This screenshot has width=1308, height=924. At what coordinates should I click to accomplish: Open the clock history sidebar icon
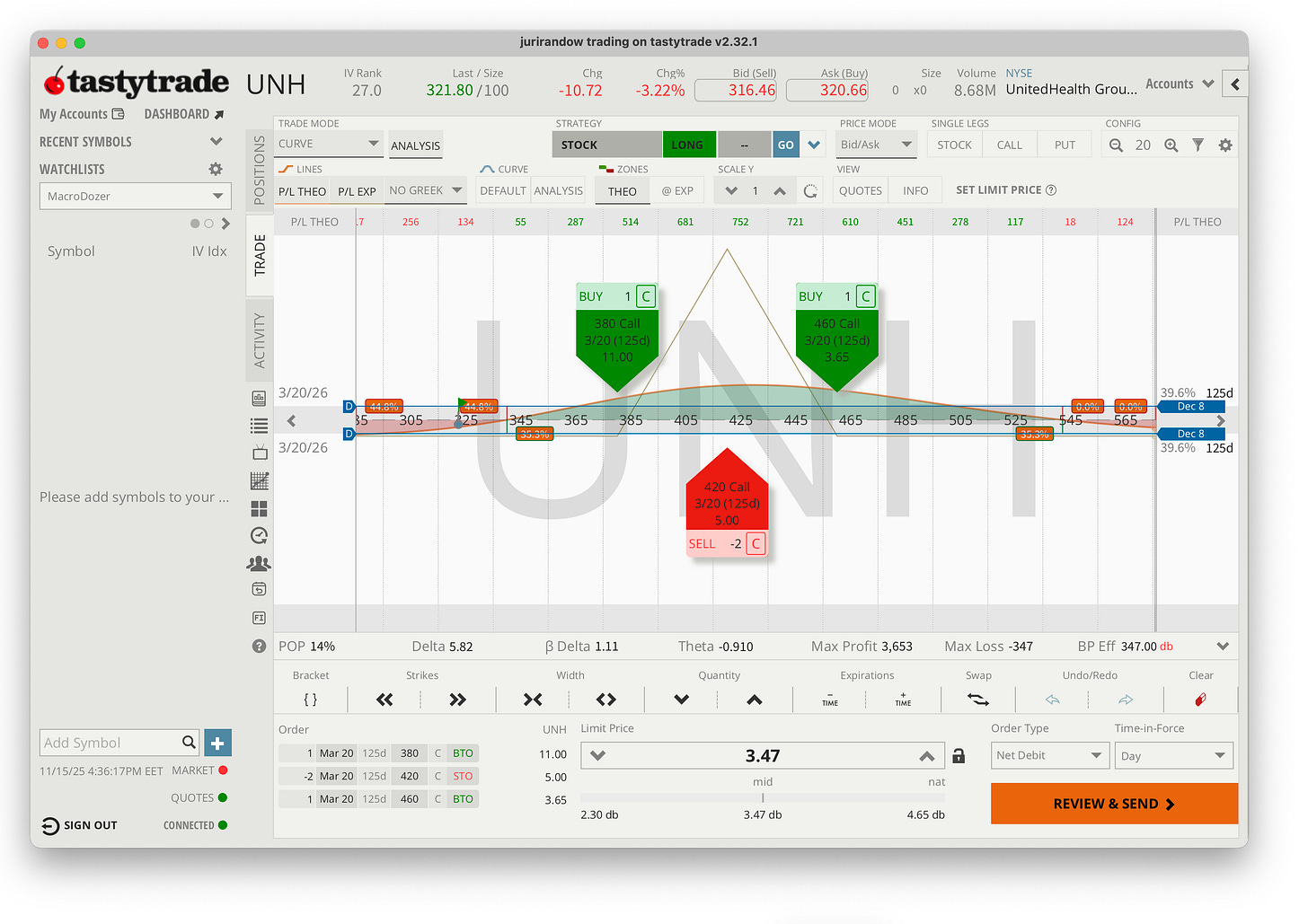pyautogui.click(x=259, y=536)
